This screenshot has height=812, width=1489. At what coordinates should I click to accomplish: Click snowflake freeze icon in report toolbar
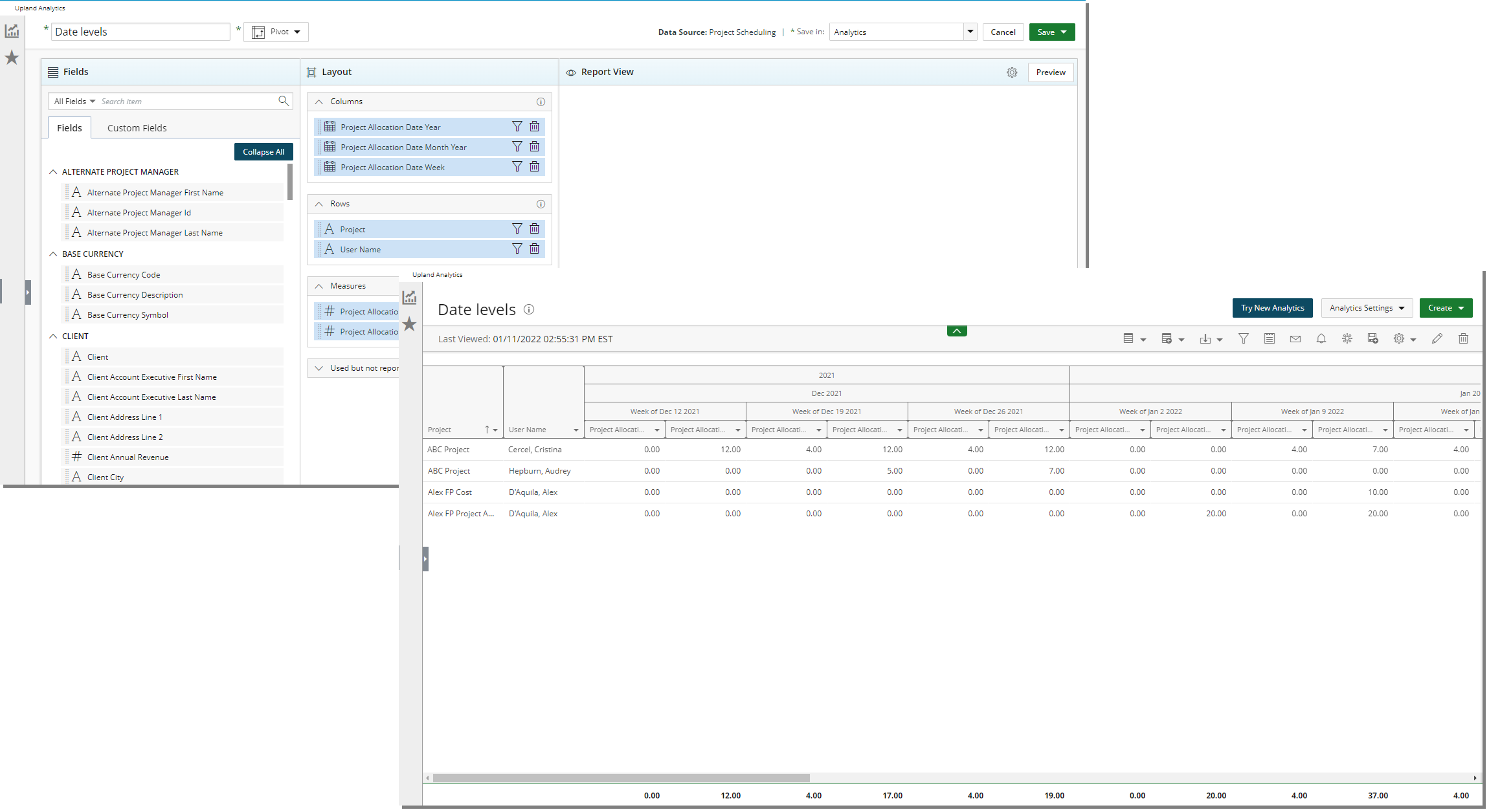[1347, 338]
